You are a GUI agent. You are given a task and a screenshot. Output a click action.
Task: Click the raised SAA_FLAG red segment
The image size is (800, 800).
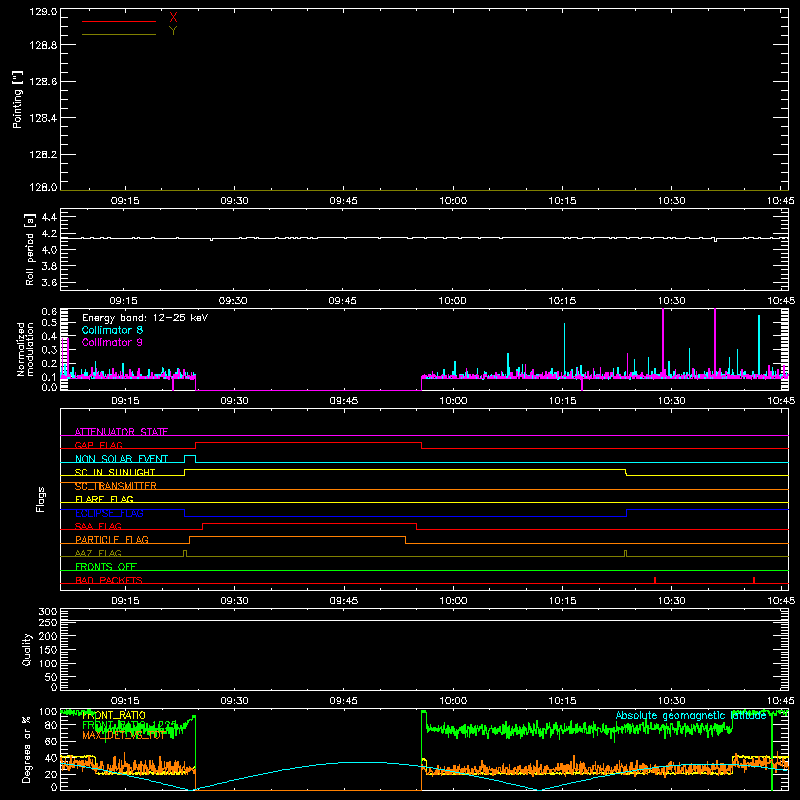click(x=310, y=524)
